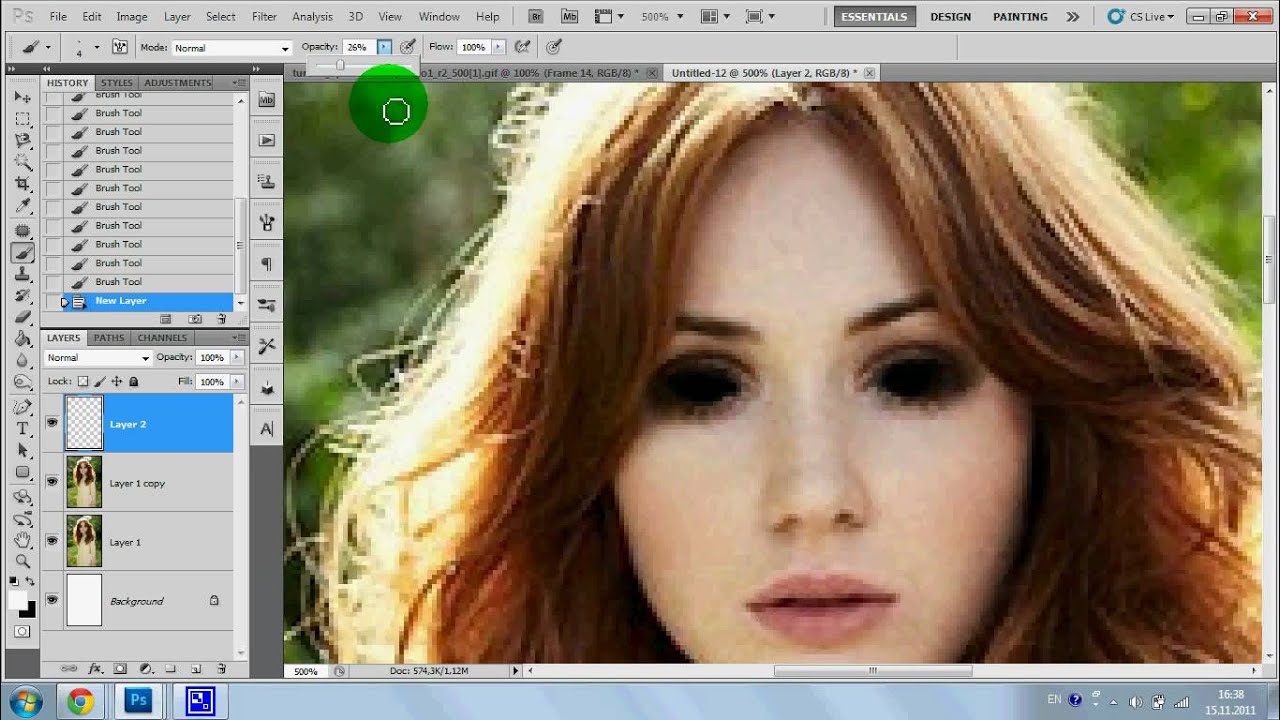Select the Brush tool in toolbox
1280x720 pixels.
point(22,253)
